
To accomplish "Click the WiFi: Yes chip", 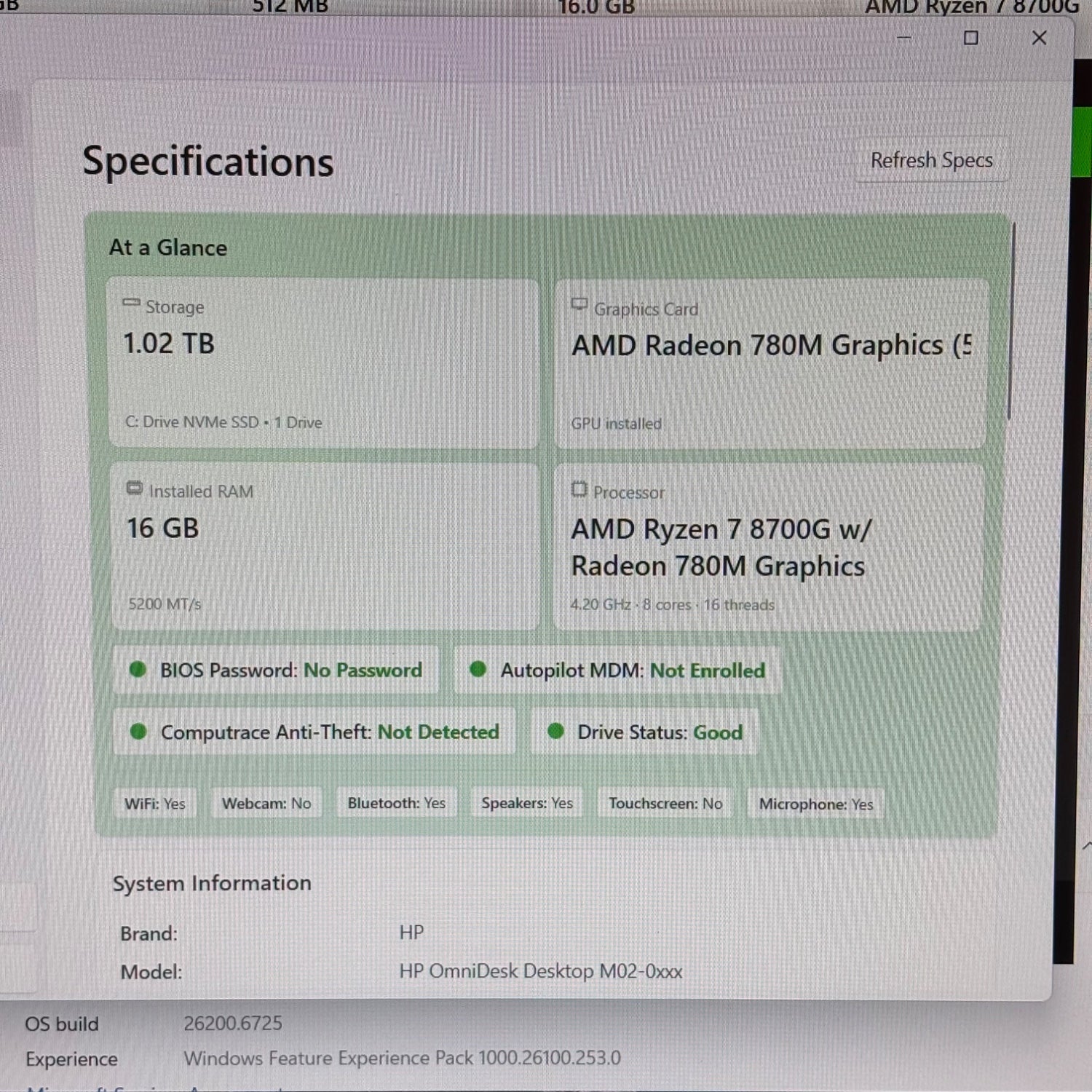I will [155, 803].
